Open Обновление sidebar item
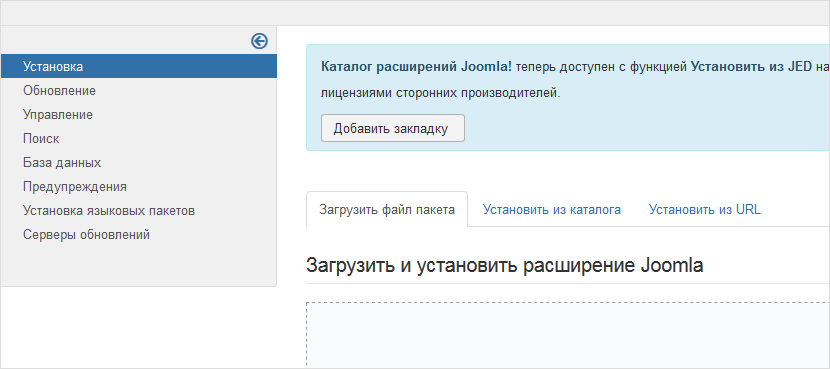The width and height of the screenshot is (830, 369). [59, 91]
